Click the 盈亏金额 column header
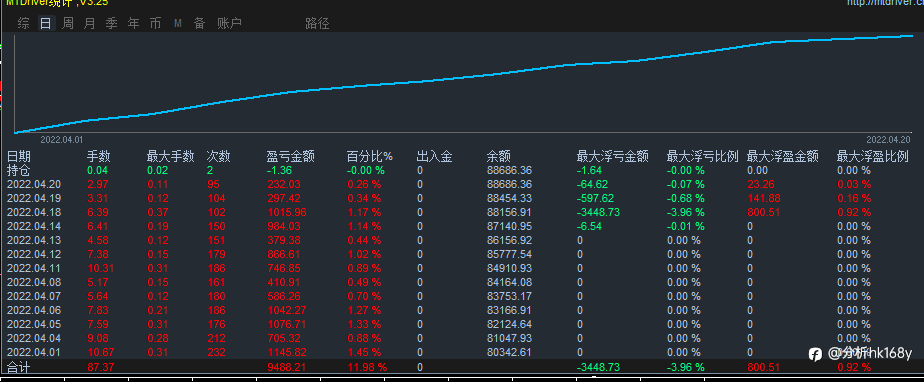 pos(291,156)
